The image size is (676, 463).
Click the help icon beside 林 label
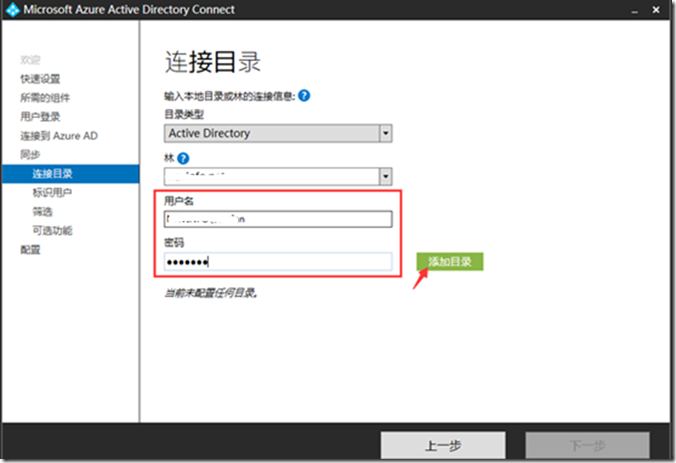pyautogui.click(x=183, y=158)
